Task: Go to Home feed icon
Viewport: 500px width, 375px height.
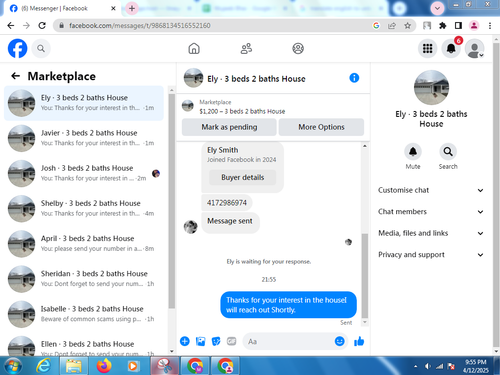Action: [194, 49]
